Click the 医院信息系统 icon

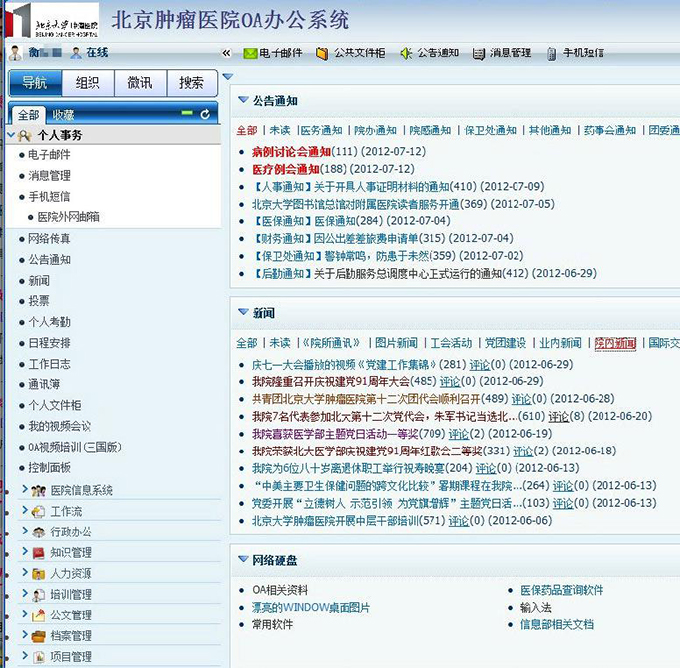[38, 491]
